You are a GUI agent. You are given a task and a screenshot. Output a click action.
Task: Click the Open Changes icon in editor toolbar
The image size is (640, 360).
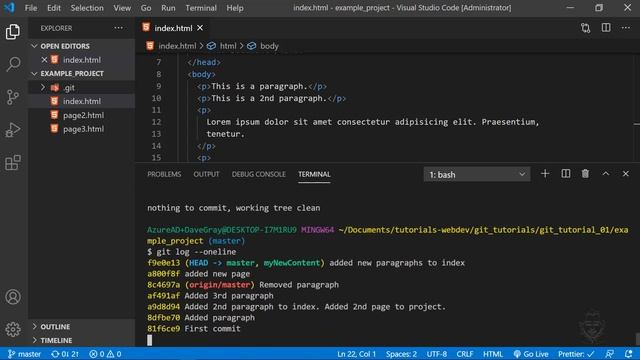[585, 28]
